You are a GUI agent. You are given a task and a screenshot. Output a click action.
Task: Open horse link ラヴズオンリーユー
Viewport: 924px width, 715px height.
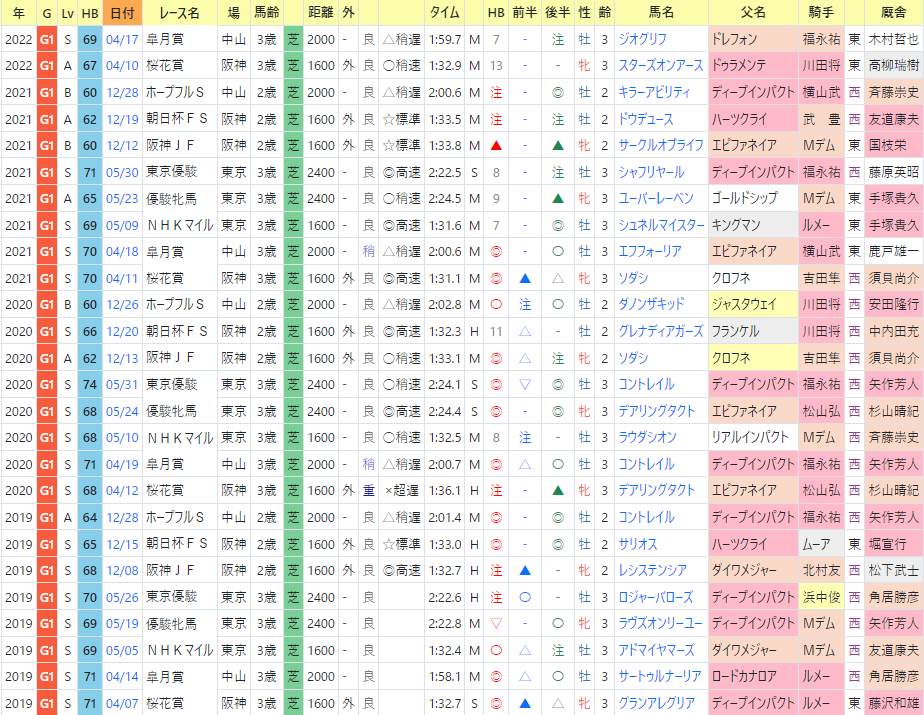pyautogui.click(x=661, y=624)
